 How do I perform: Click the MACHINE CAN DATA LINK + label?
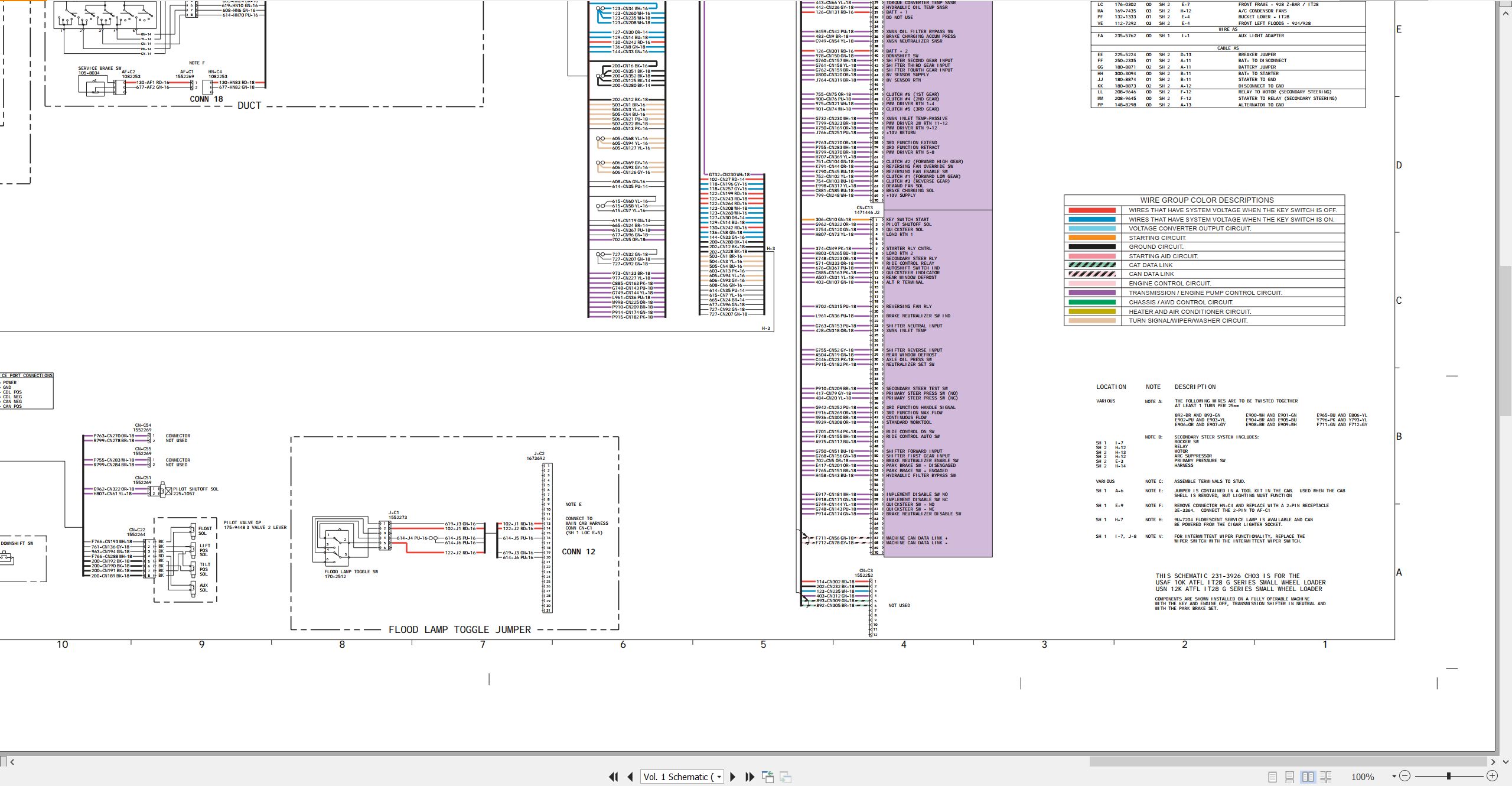917,538
